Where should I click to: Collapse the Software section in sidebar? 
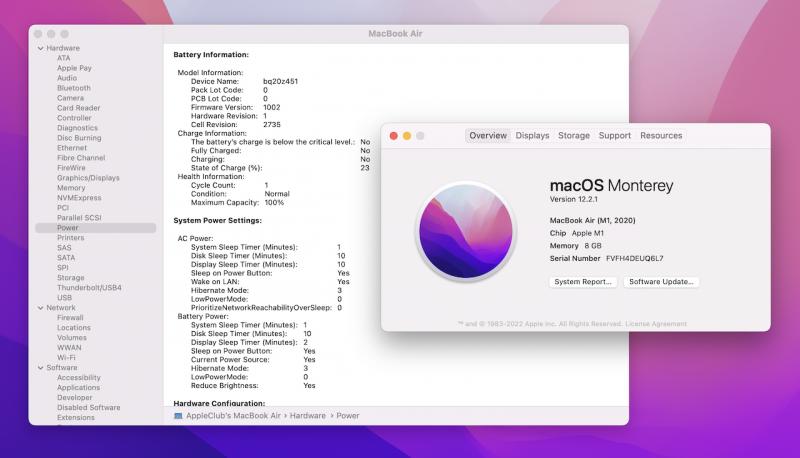coord(40,368)
